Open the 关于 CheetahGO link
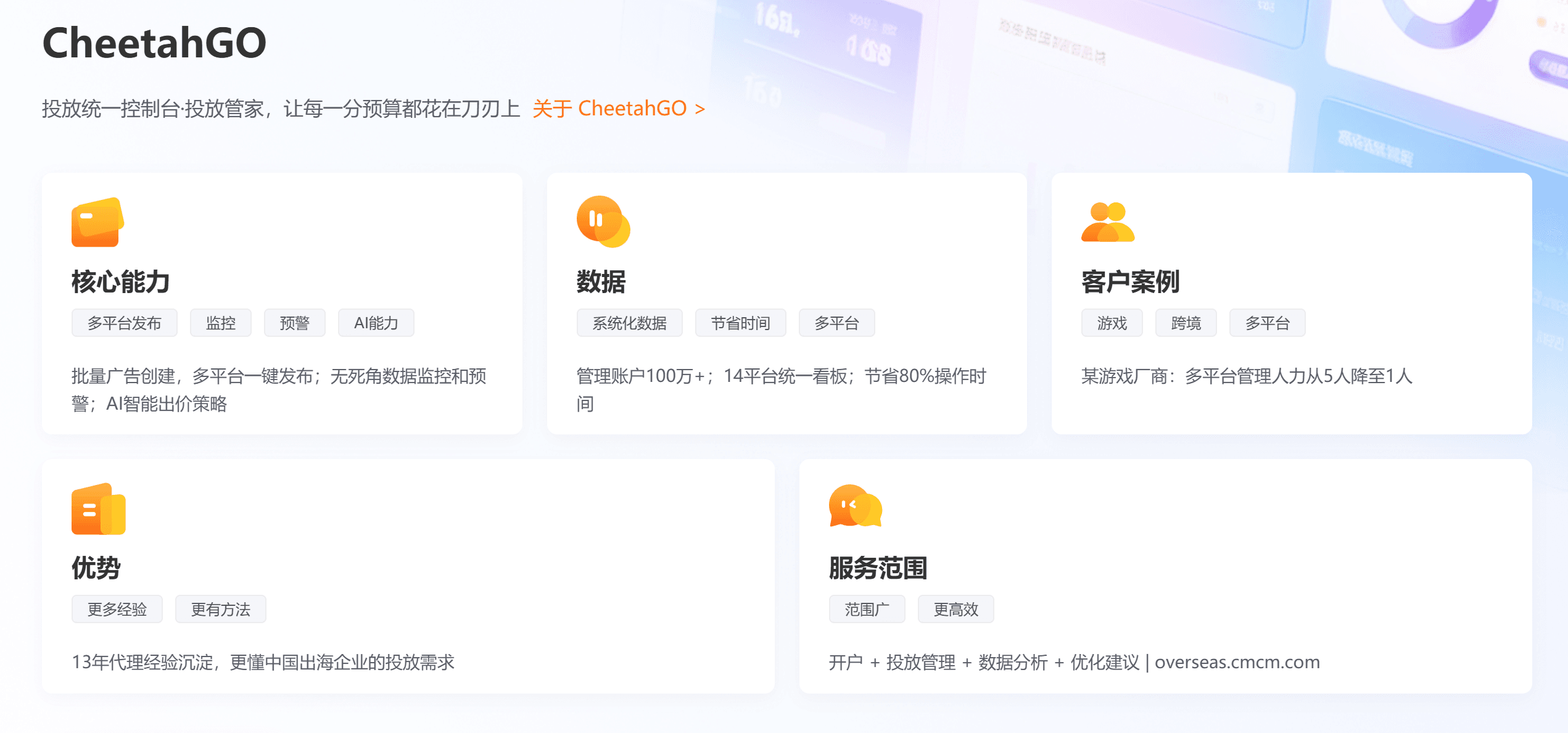The width and height of the screenshot is (1568, 733). click(x=619, y=109)
